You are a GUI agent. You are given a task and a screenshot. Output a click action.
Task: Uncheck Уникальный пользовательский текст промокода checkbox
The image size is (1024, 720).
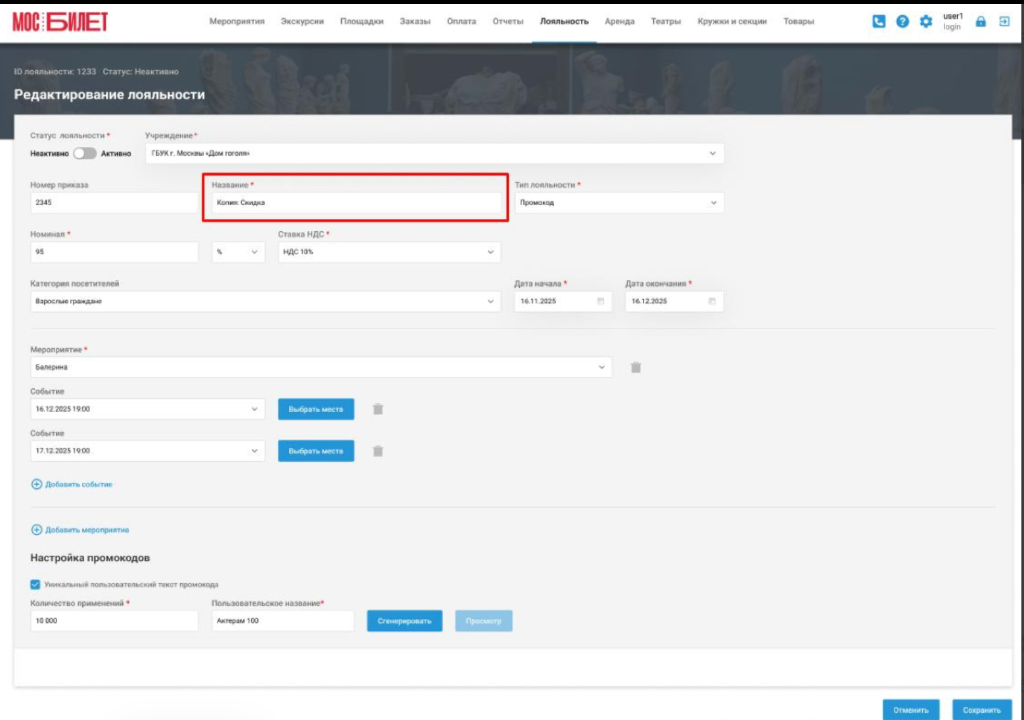35,584
